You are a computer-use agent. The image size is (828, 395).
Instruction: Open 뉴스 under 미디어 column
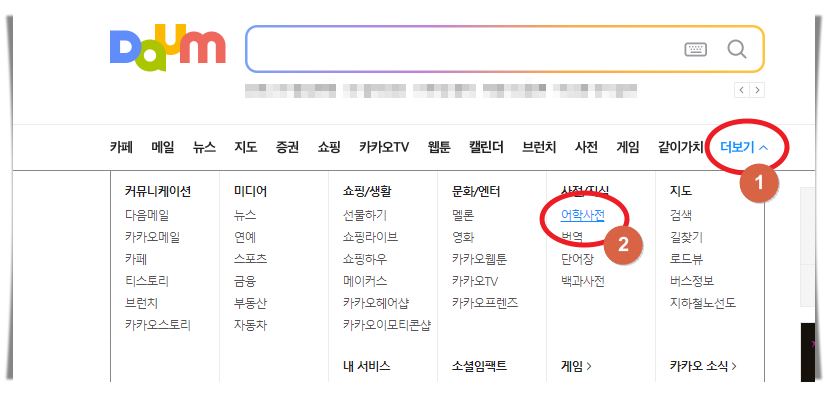coord(245,215)
